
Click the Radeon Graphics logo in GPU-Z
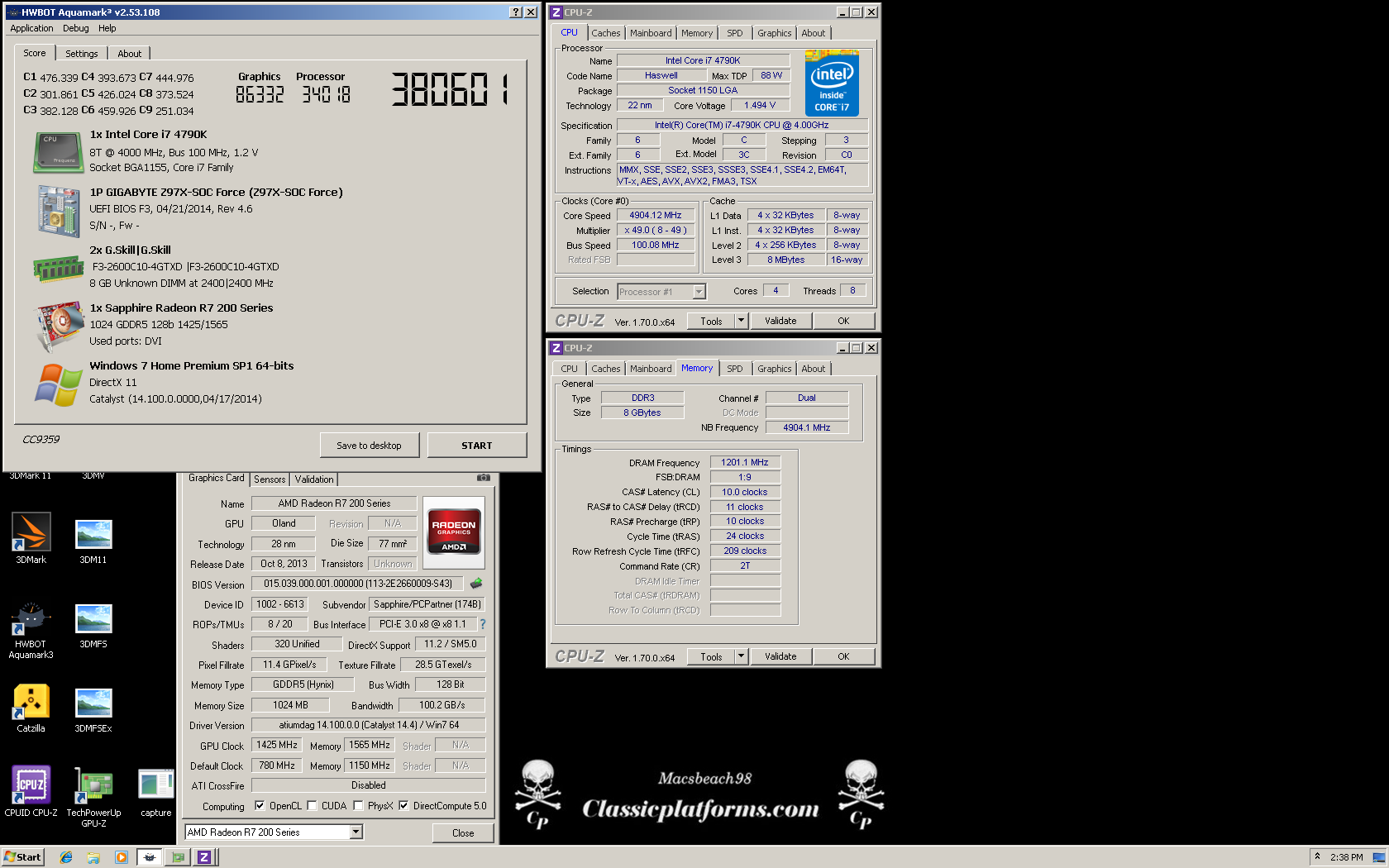[454, 532]
